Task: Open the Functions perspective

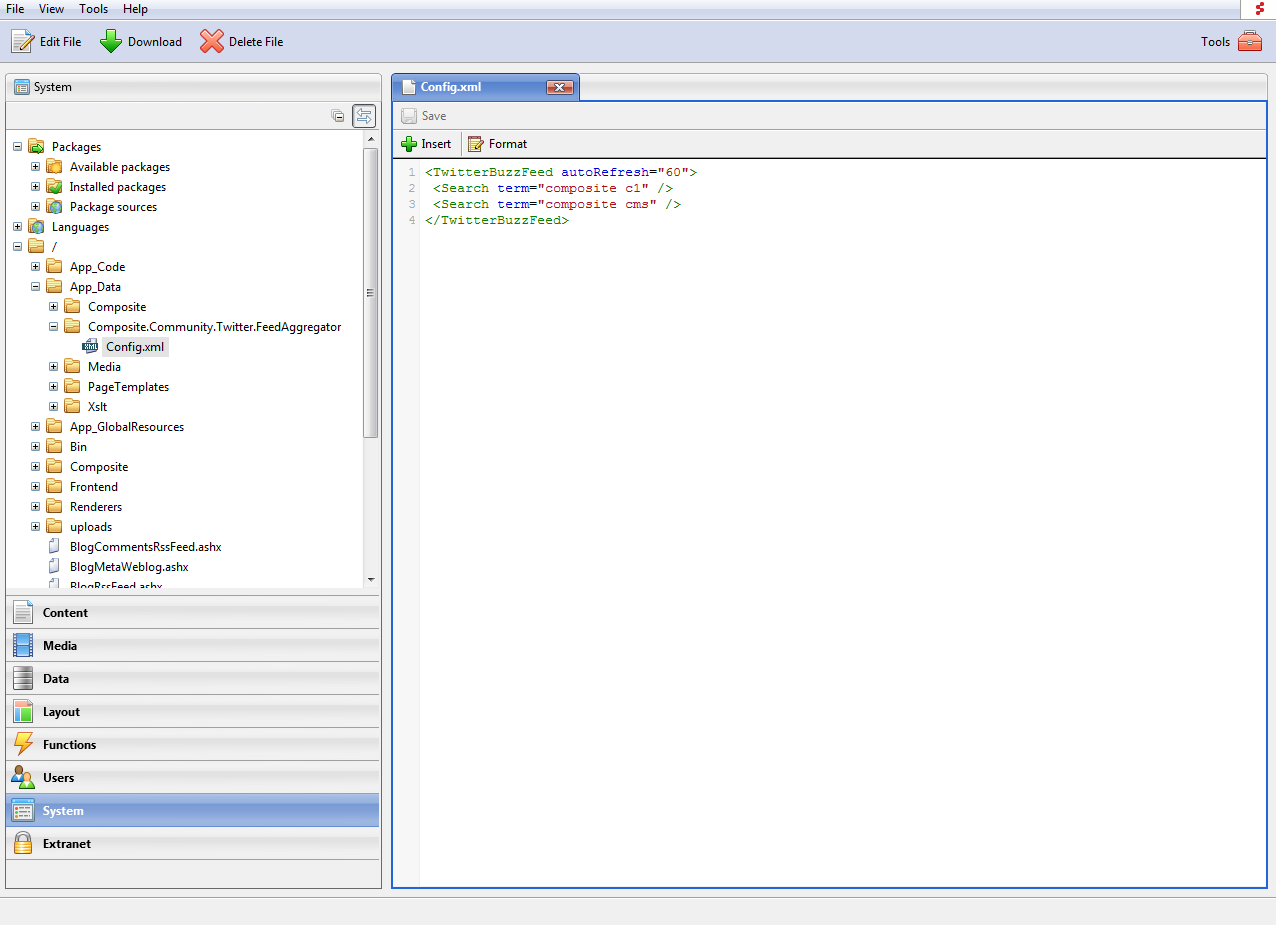Action: pyautogui.click(x=69, y=745)
